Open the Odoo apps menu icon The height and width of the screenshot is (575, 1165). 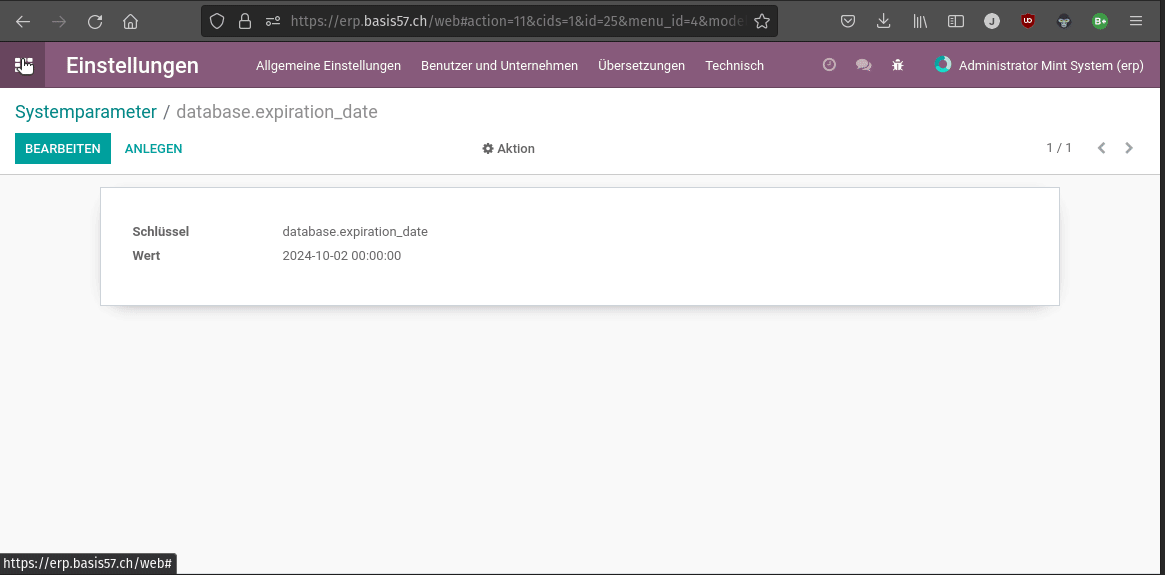click(22, 65)
